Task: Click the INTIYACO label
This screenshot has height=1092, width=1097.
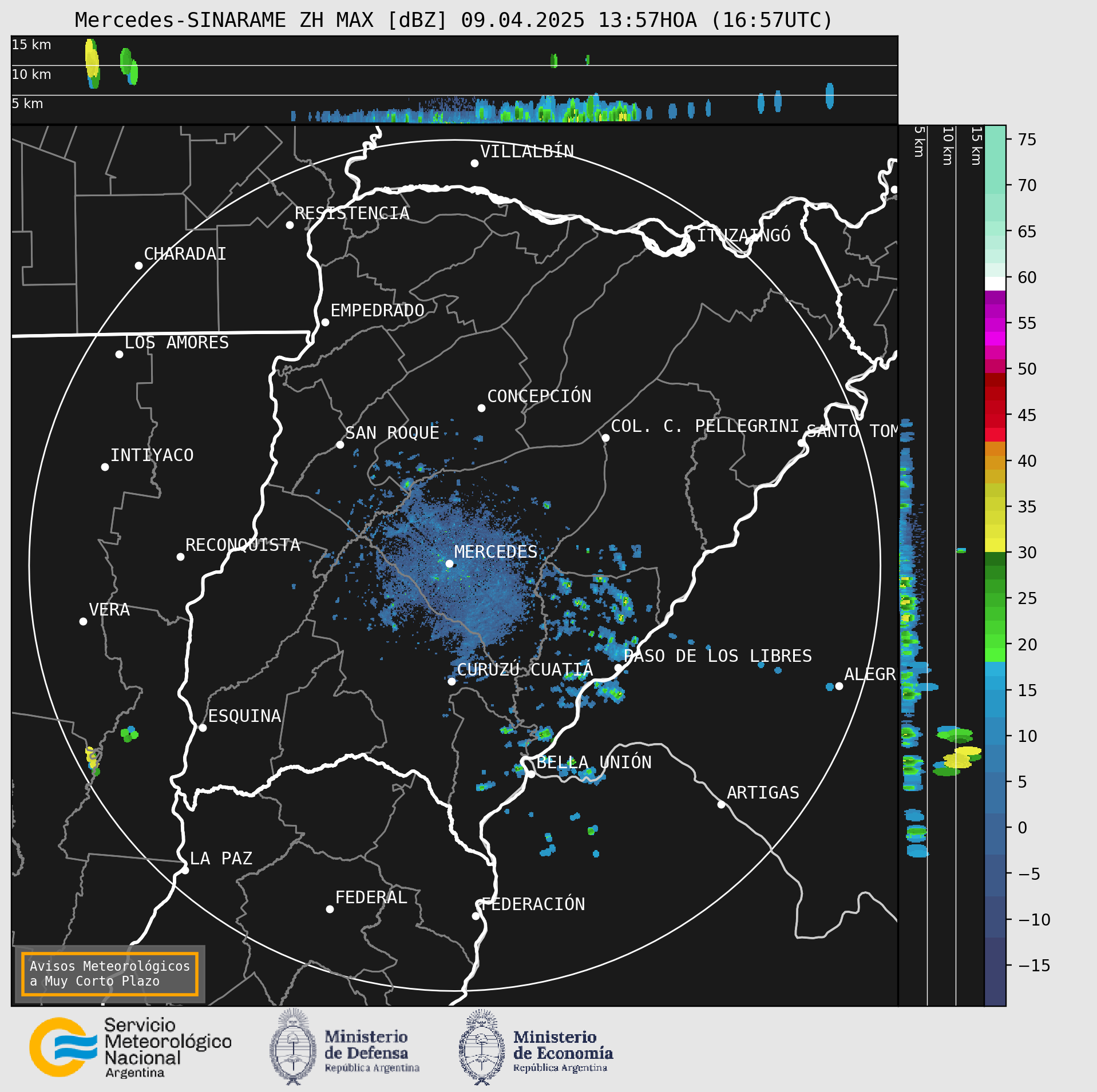Action: tap(152, 455)
